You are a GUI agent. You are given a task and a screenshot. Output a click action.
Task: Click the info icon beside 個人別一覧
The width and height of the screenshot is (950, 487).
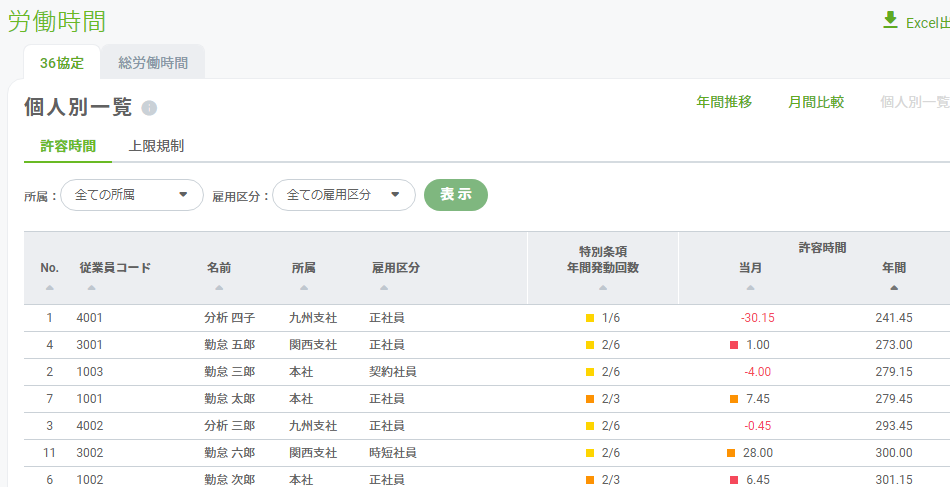coord(149,108)
